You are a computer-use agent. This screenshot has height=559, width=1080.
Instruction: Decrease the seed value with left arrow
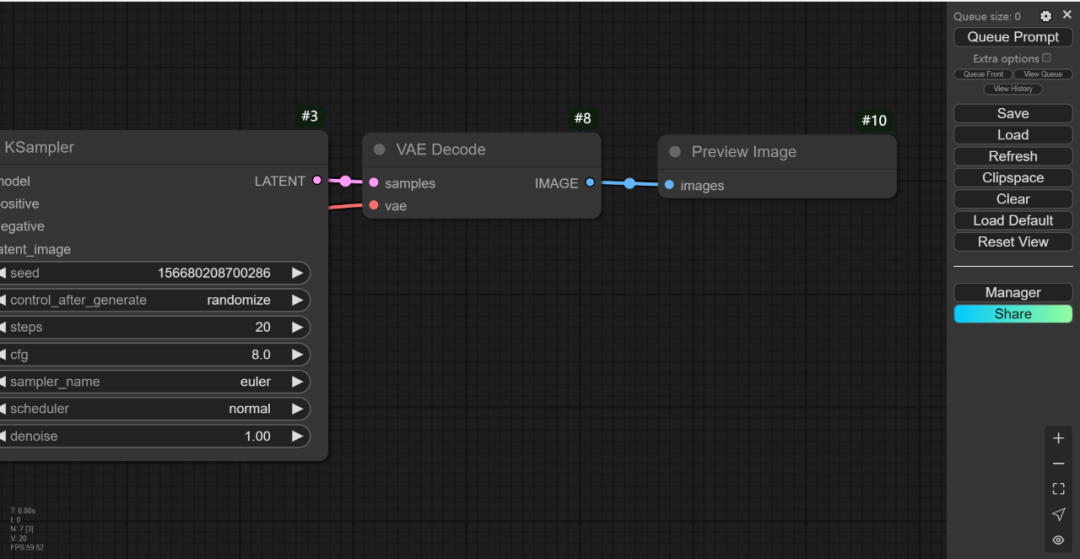pos(3,273)
